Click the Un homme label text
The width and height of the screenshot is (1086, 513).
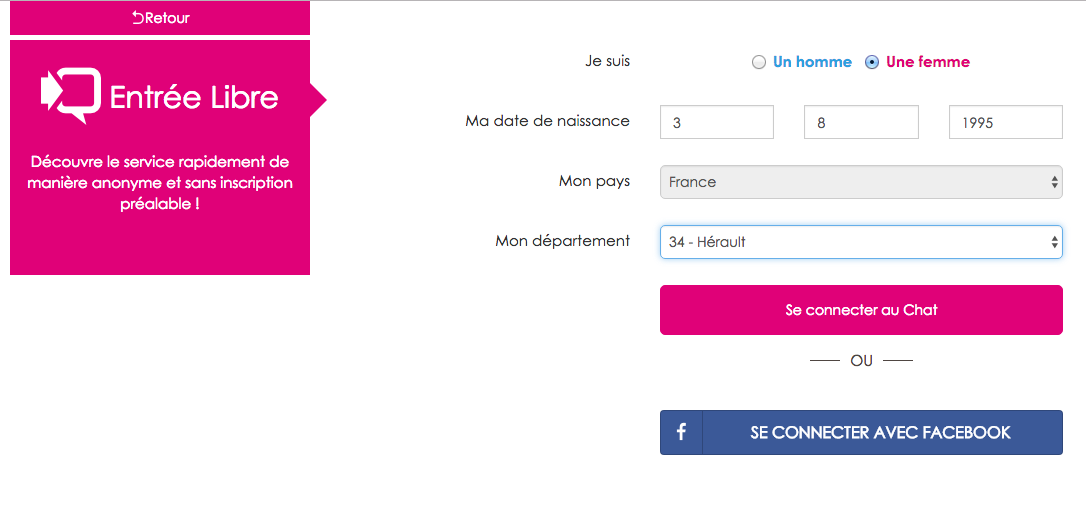point(812,62)
